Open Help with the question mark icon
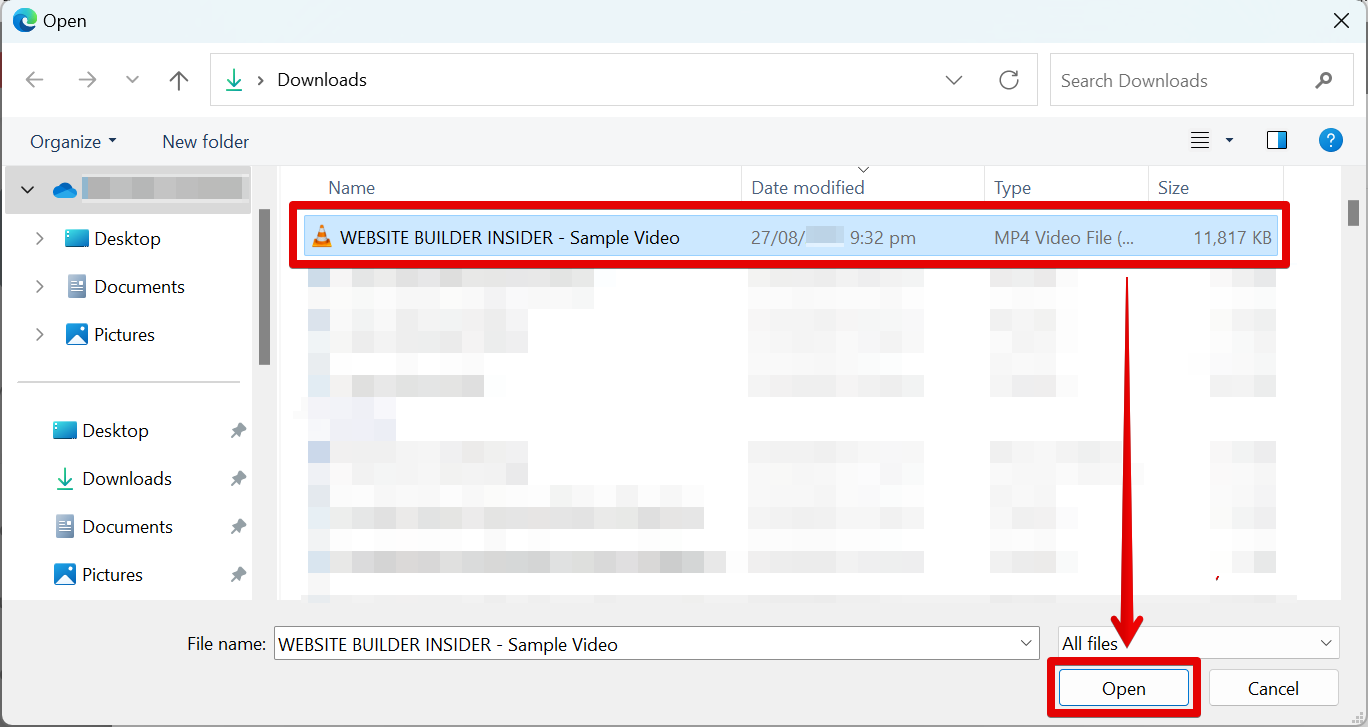1368x727 pixels. tap(1330, 140)
